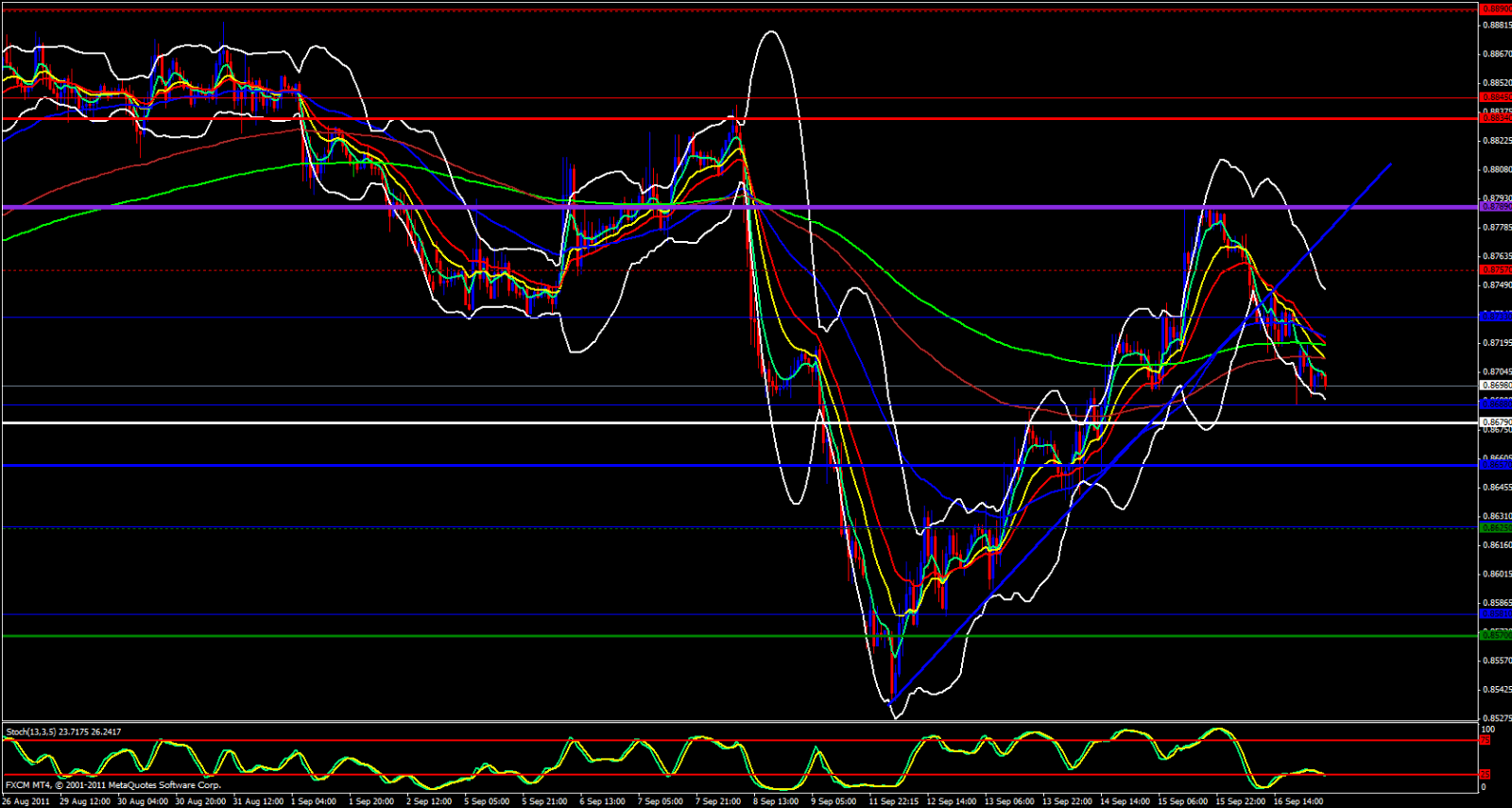Select the red 0.8834 price label

(x=1495, y=118)
